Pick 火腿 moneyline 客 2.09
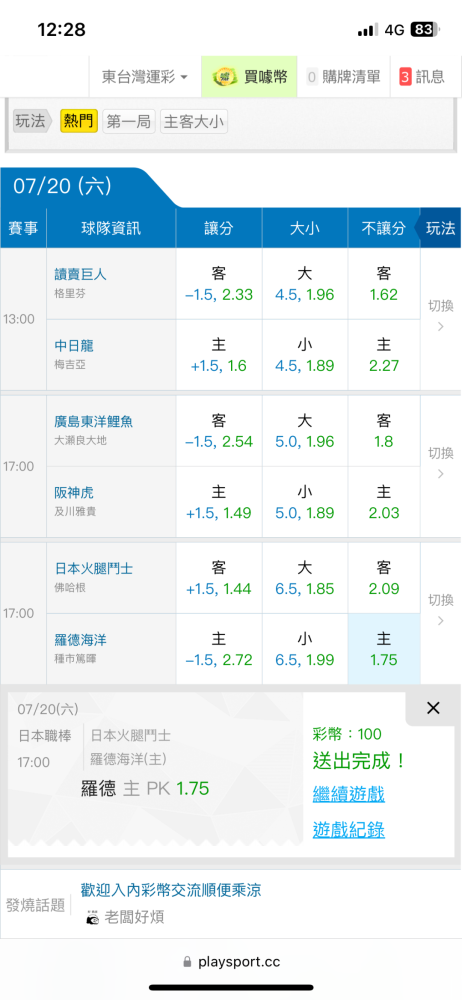This screenshot has height=1000, width=462. (x=384, y=577)
